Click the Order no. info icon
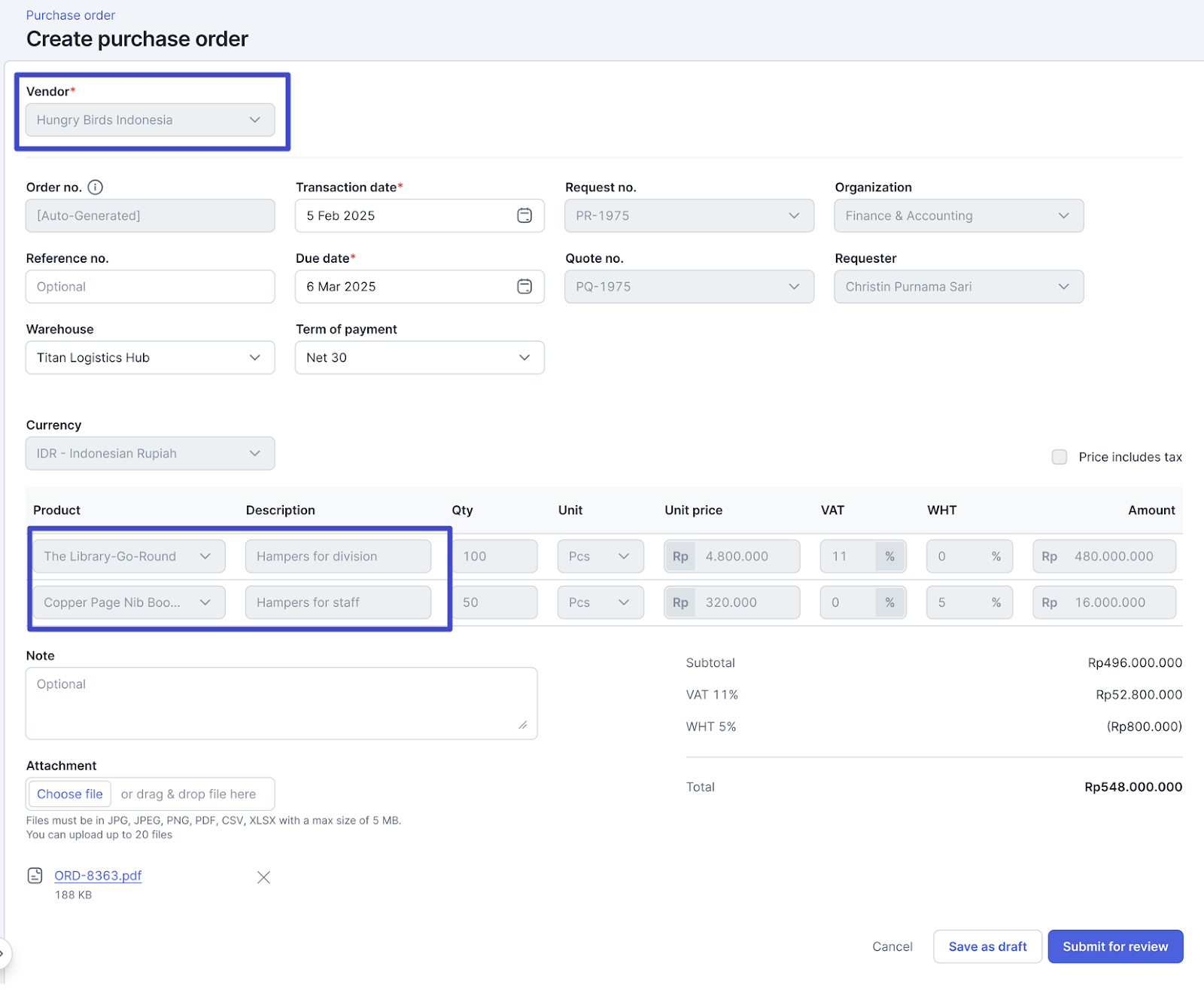The height and width of the screenshot is (990, 1204). (x=96, y=187)
